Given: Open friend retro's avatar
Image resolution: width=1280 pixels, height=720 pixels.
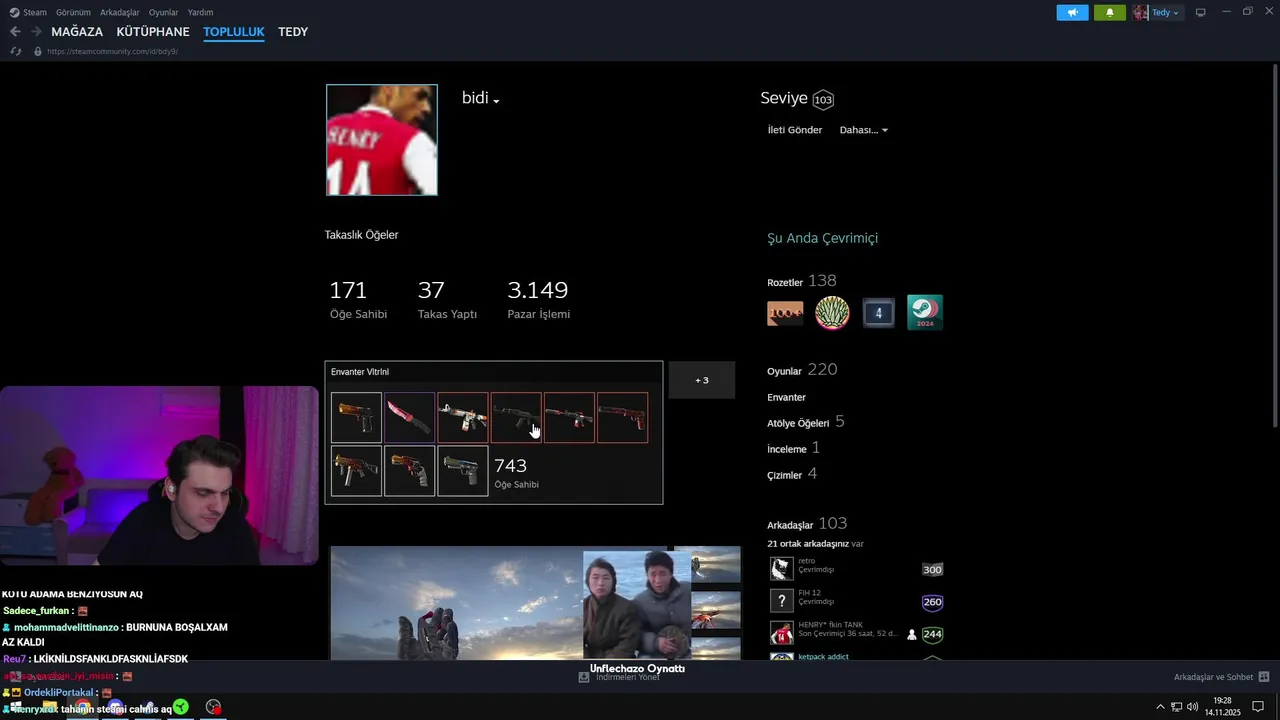Looking at the screenshot, I should click(x=782, y=569).
